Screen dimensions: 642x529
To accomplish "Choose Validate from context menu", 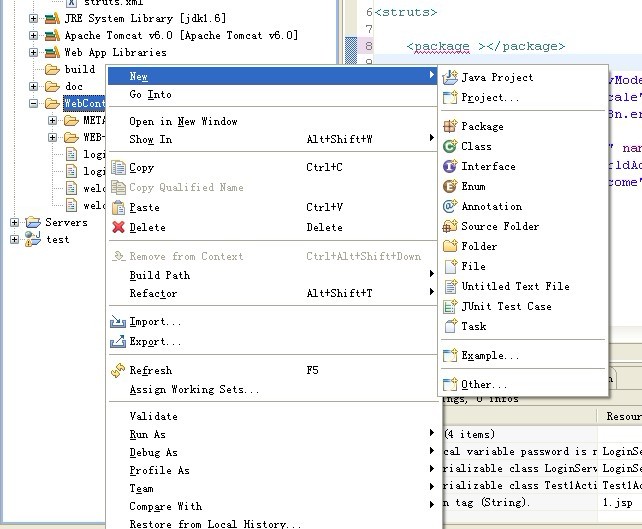I will tap(272, 416).
